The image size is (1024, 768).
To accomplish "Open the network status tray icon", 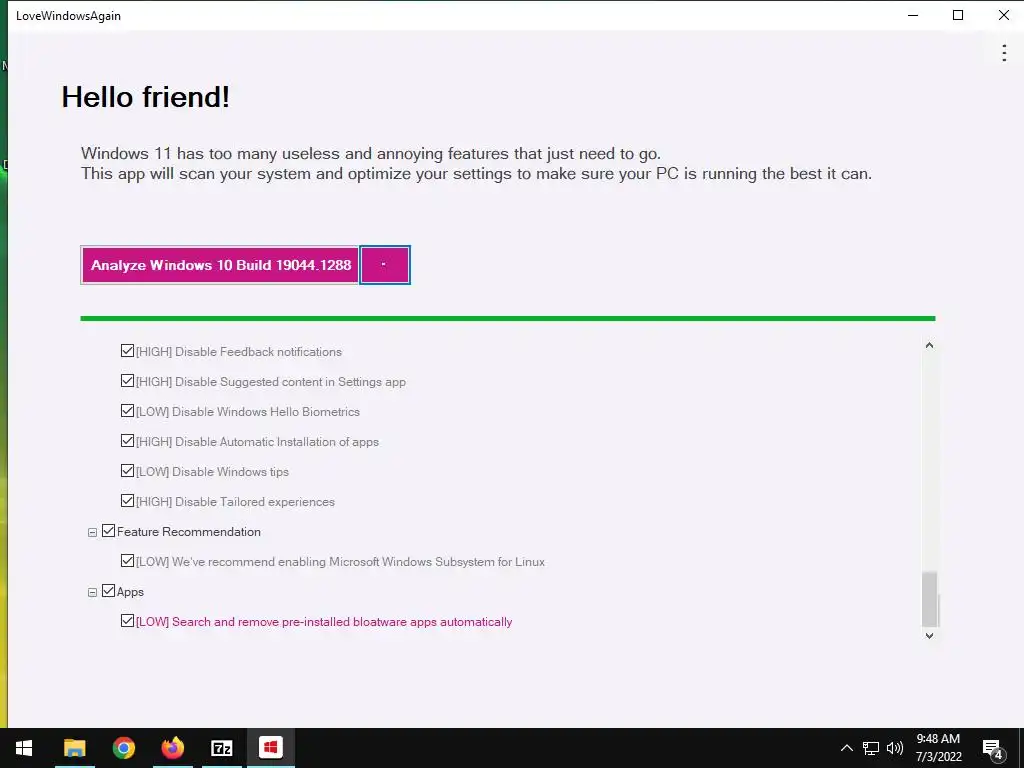I will pos(871,748).
